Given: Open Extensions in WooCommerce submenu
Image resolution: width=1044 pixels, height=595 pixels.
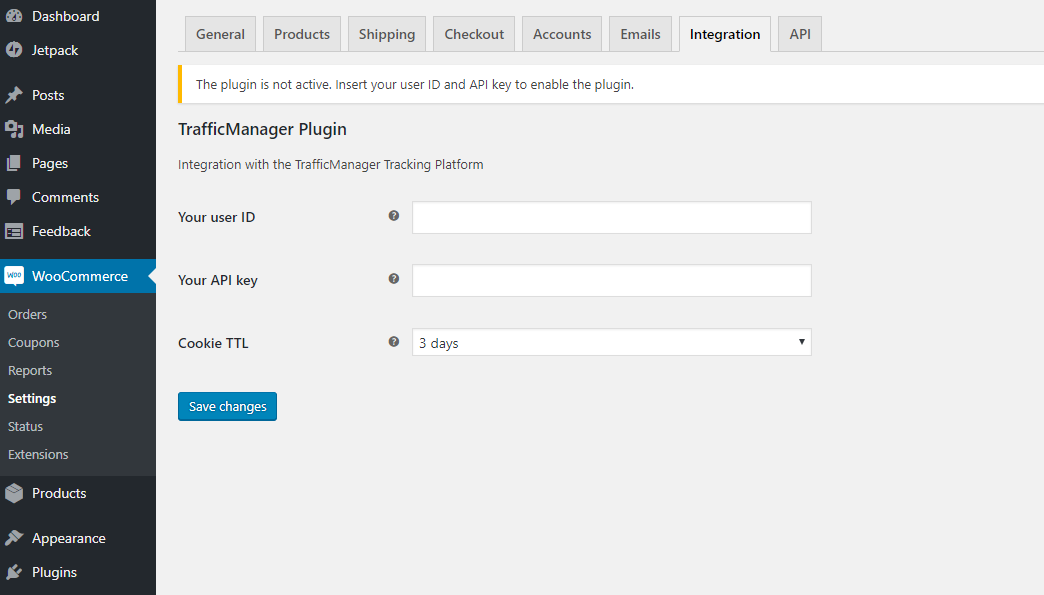Looking at the screenshot, I should 38,454.
